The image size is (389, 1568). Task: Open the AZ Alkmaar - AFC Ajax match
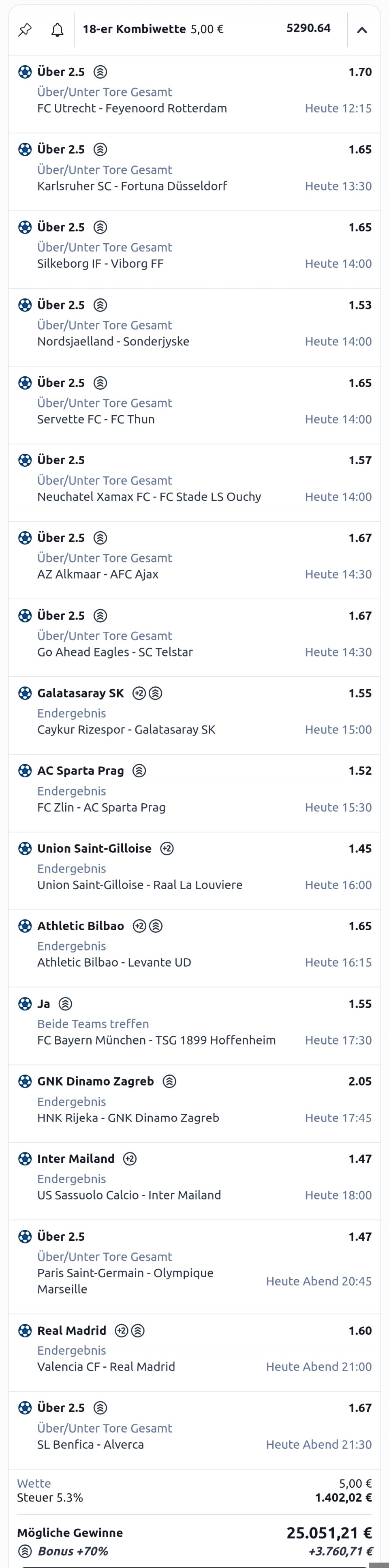[x=98, y=574]
